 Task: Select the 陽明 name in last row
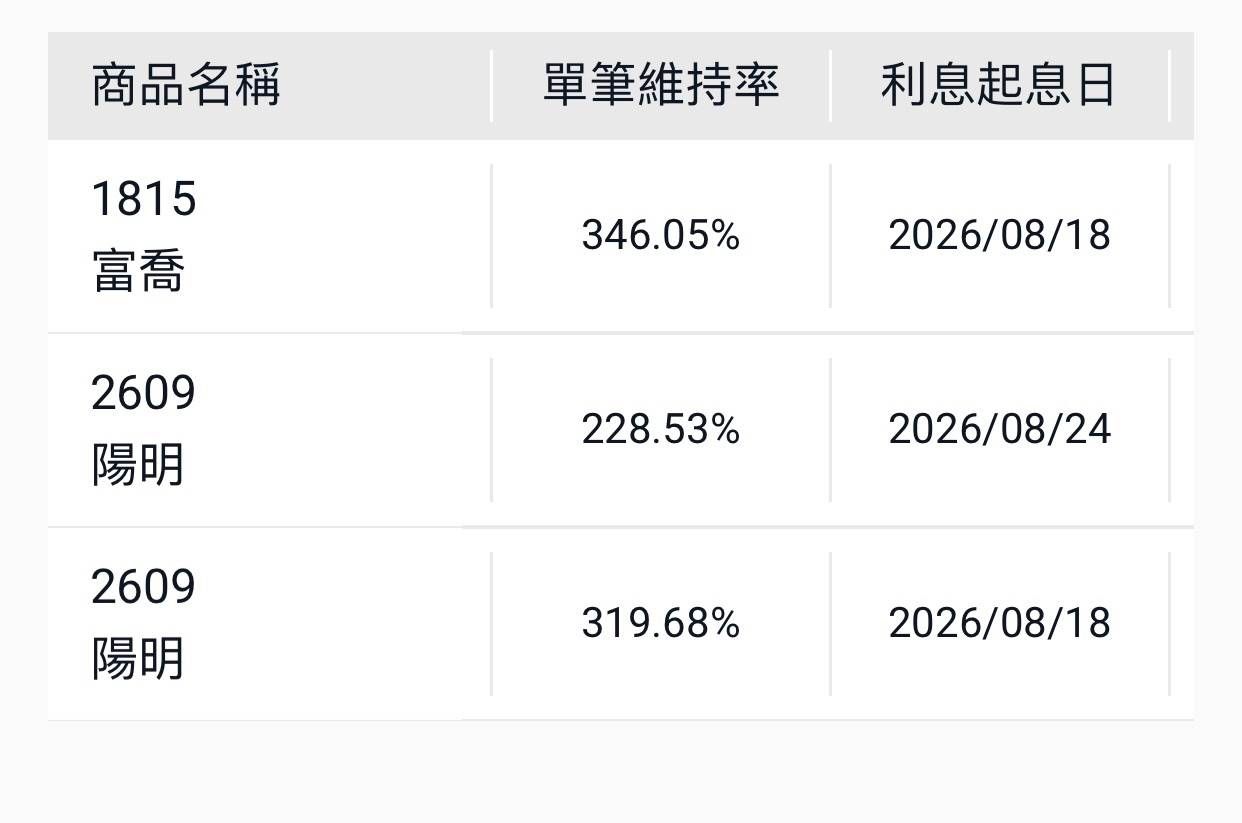click(138, 661)
